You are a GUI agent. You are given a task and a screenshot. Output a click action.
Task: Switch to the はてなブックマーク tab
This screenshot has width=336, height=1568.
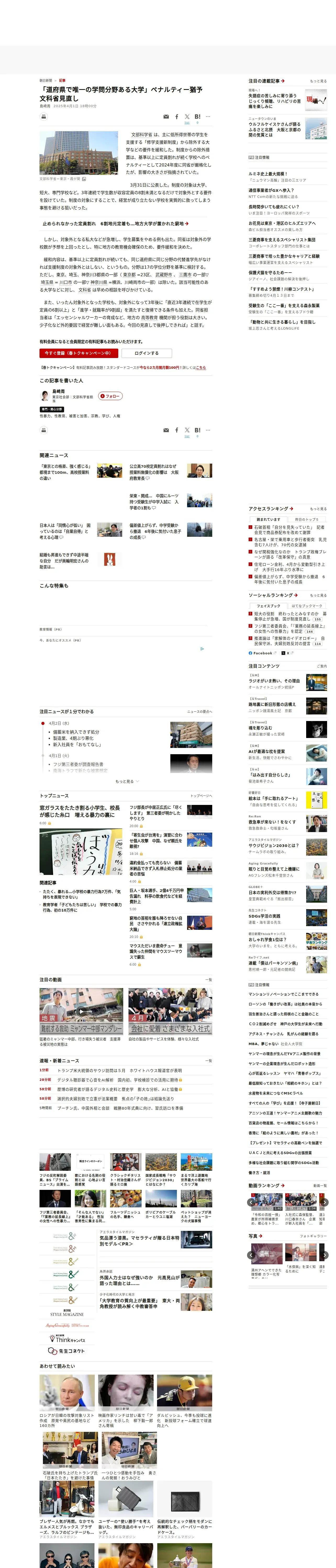coord(307,606)
